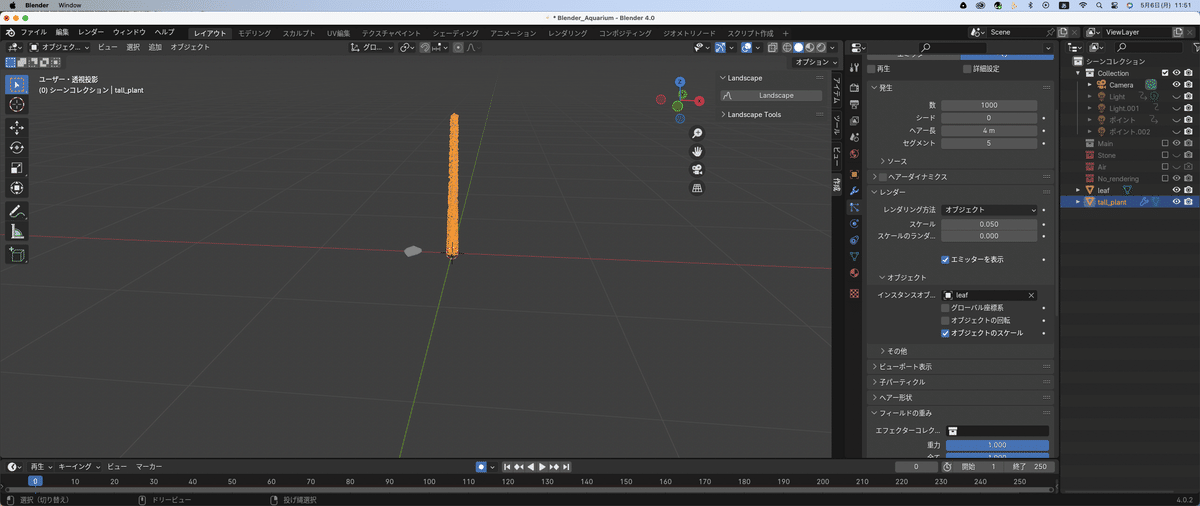Open the World properties tab

854,154
